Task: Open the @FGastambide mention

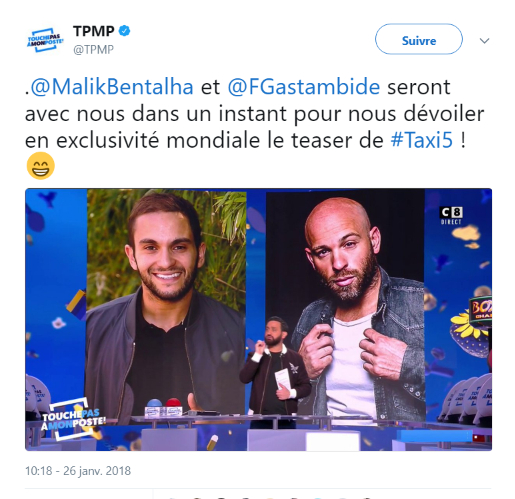Action: coord(304,87)
